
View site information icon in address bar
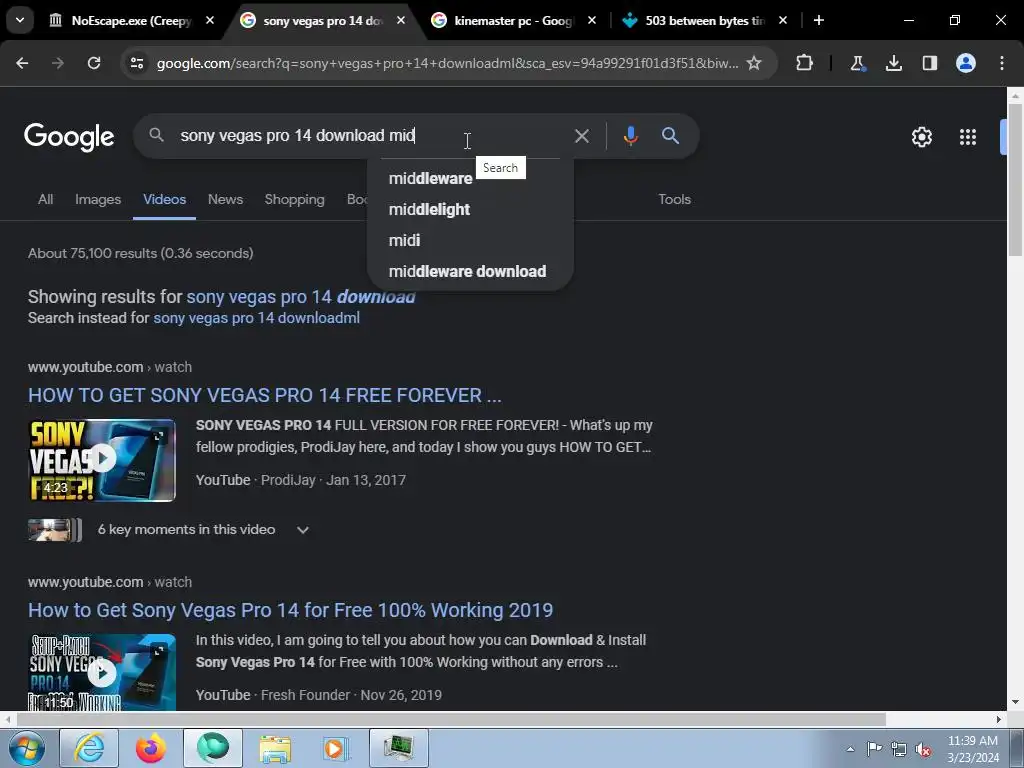137,63
